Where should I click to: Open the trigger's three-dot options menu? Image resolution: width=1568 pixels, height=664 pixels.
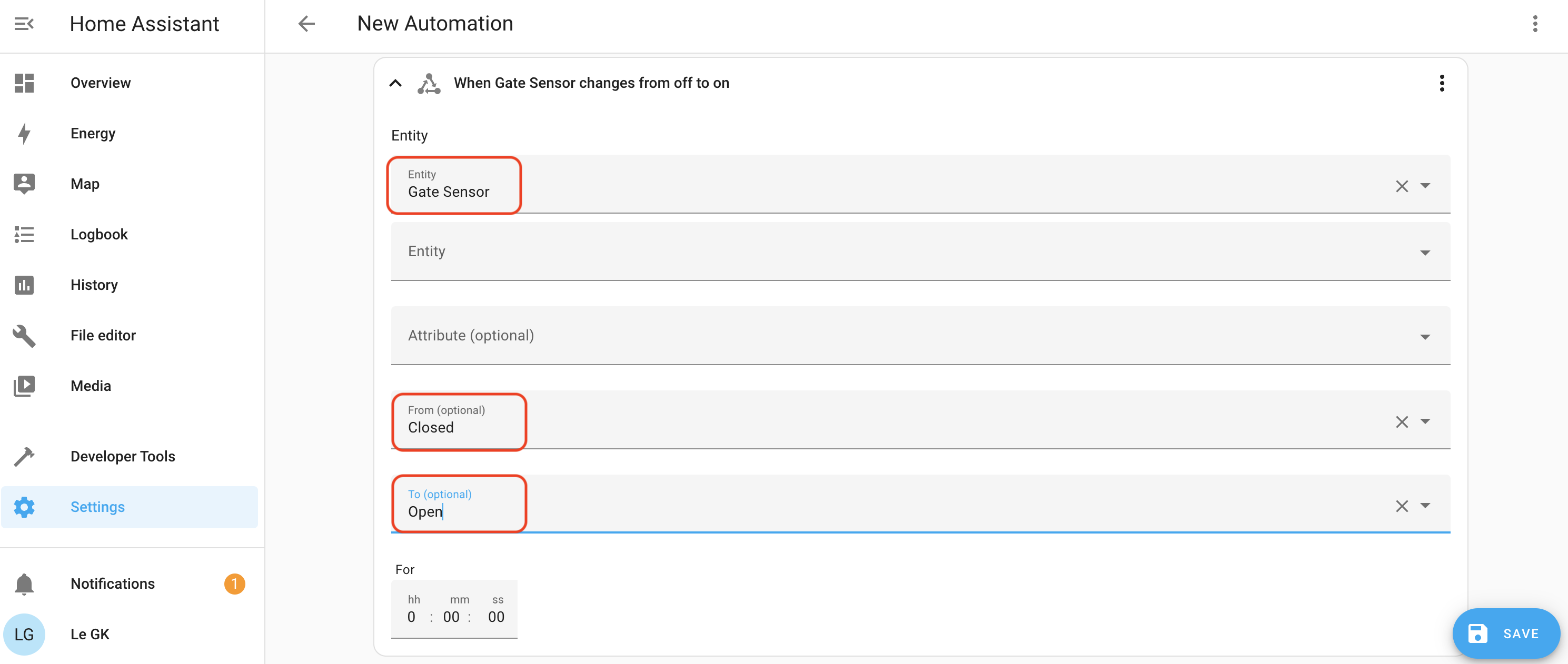point(1442,83)
